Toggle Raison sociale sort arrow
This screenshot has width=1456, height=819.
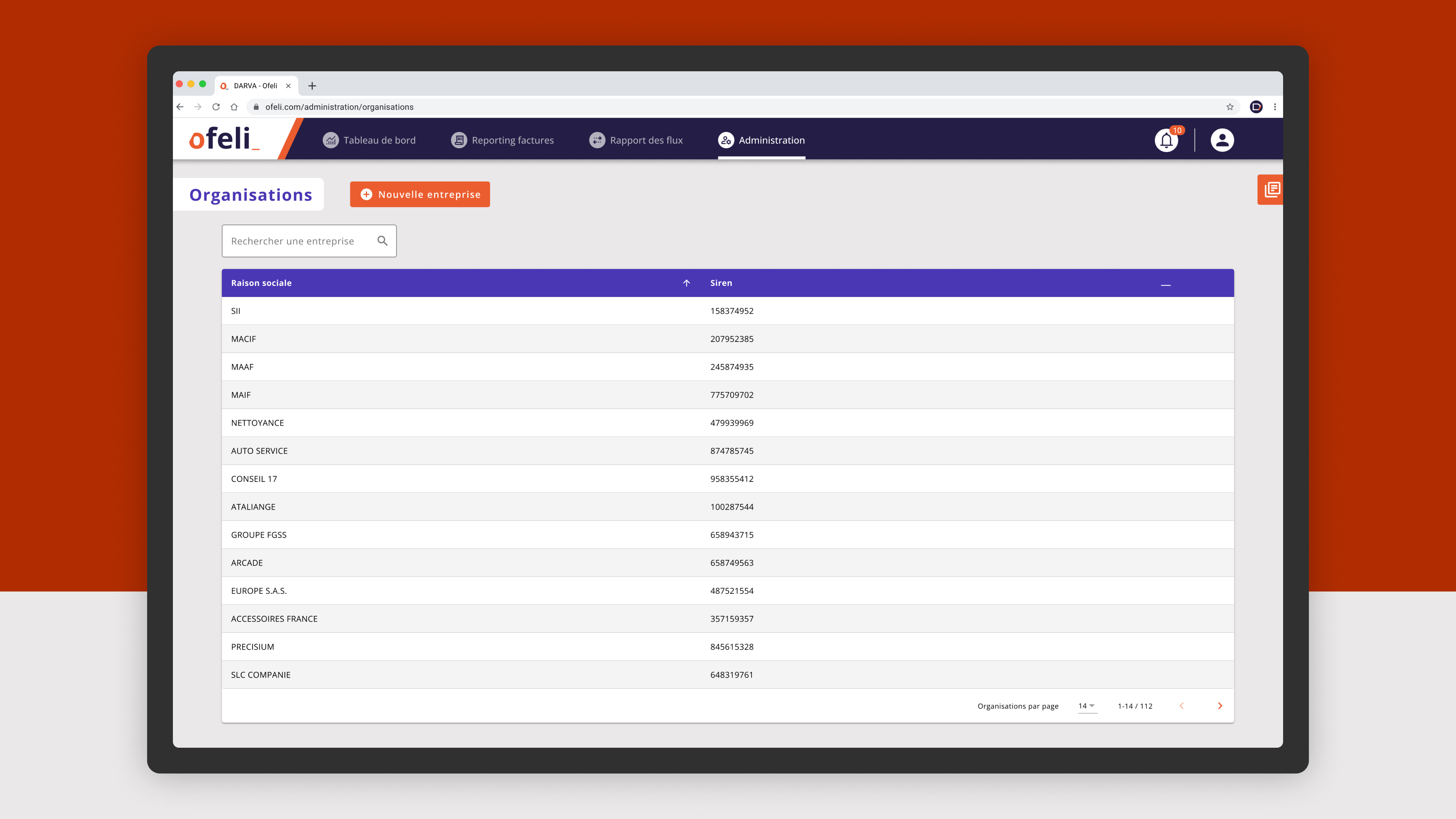(686, 283)
